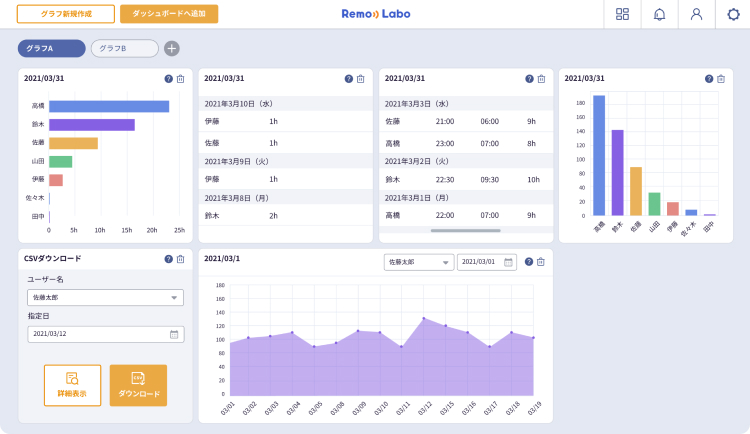Switch to the グラフA tab
The width and height of the screenshot is (750, 434).
[x=51, y=48]
